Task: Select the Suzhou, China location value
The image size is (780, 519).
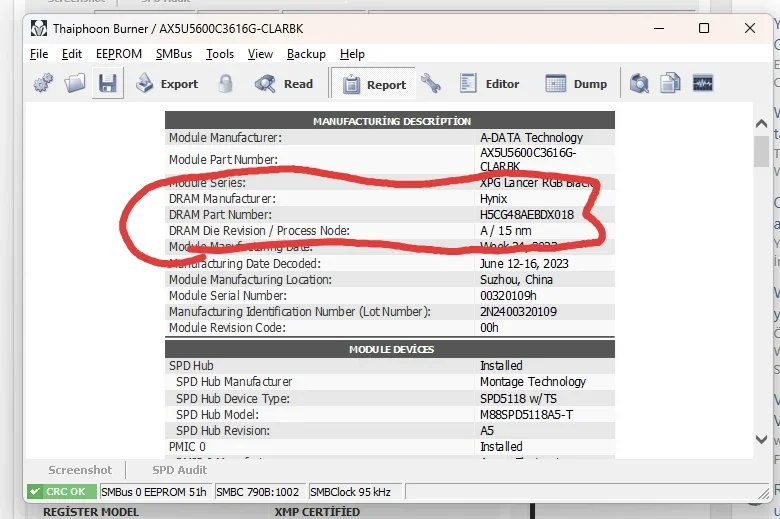Action: click(x=516, y=280)
